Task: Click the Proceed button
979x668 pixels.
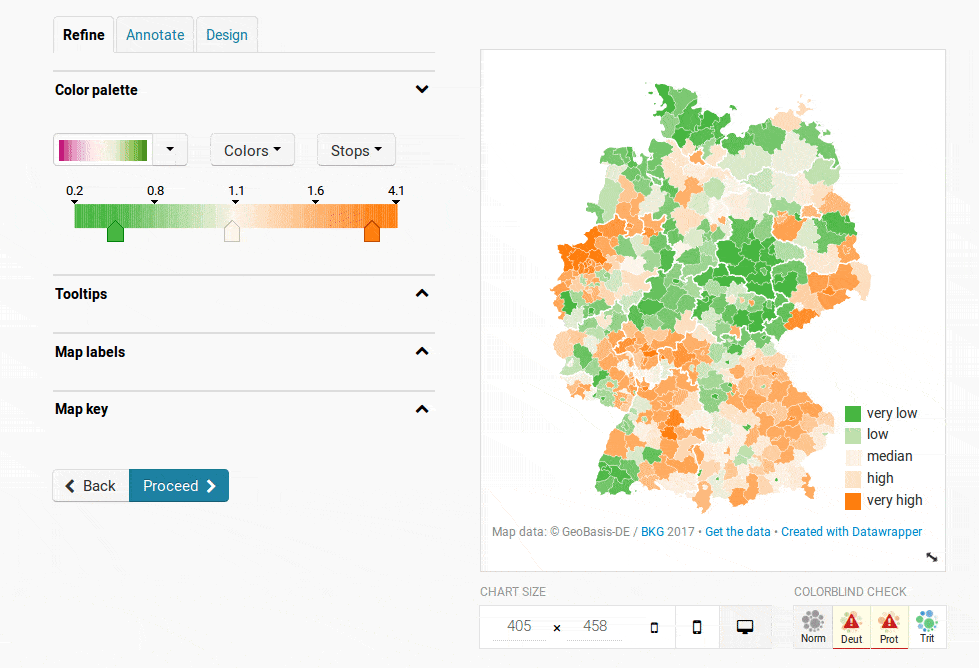Action: 179,486
